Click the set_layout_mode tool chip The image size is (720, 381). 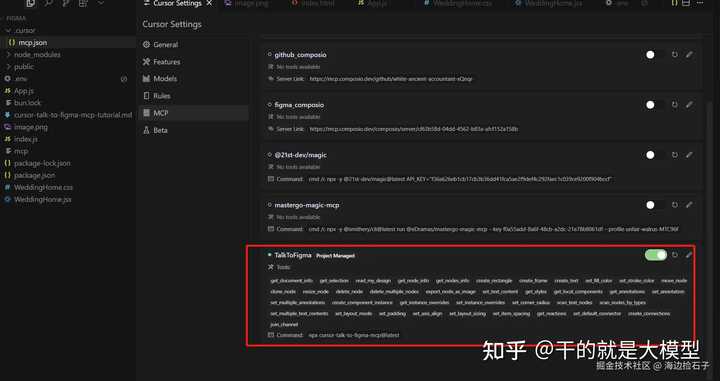tap(353, 314)
